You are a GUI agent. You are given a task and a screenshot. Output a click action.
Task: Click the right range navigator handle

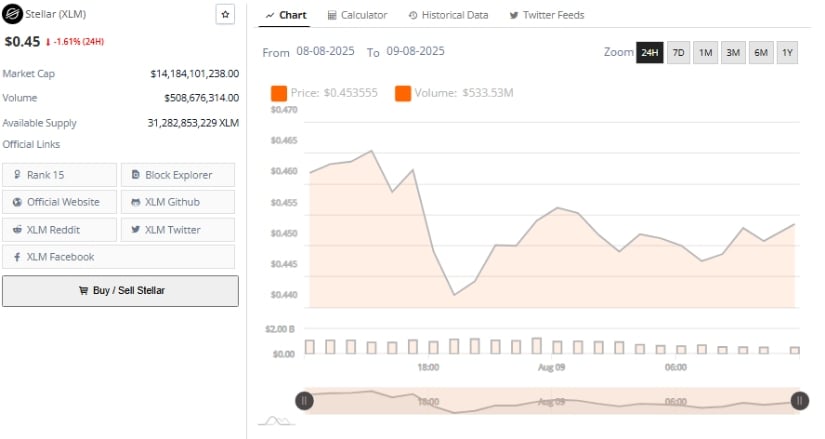tap(799, 401)
